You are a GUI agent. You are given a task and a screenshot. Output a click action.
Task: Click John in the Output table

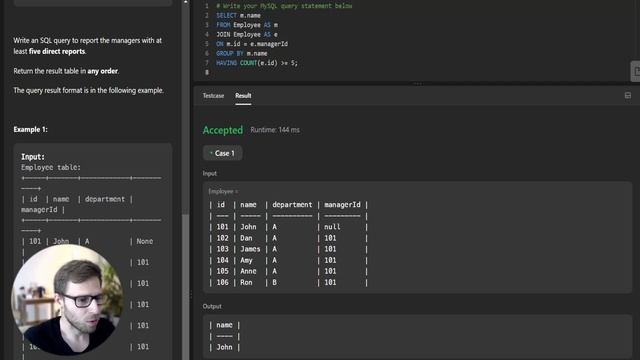point(224,347)
